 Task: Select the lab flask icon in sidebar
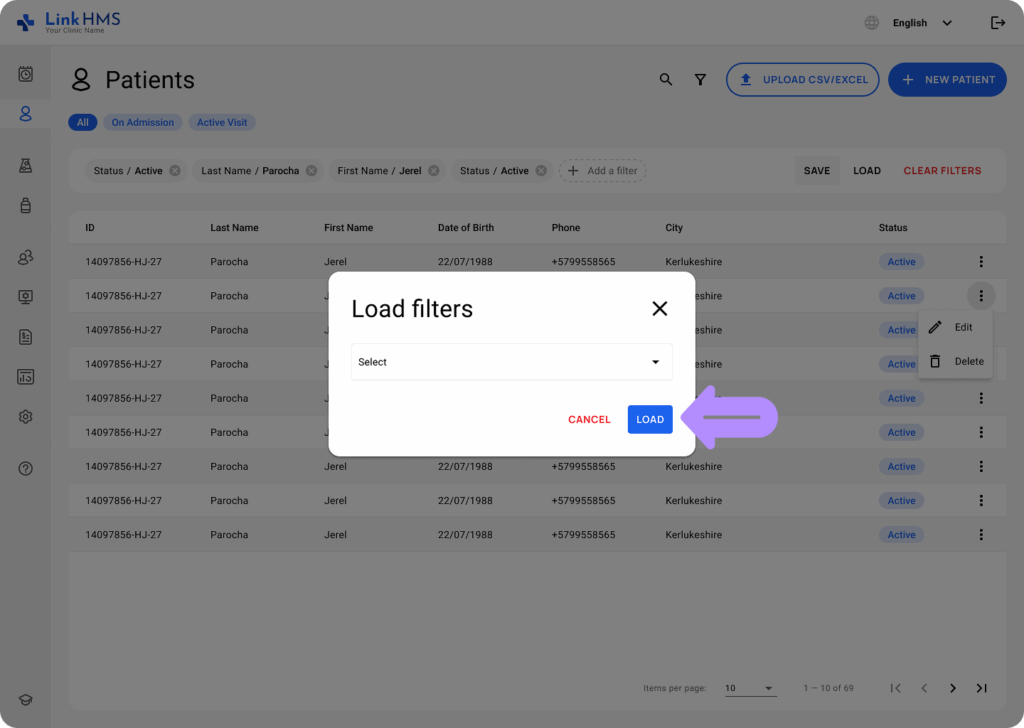click(x=25, y=165)
